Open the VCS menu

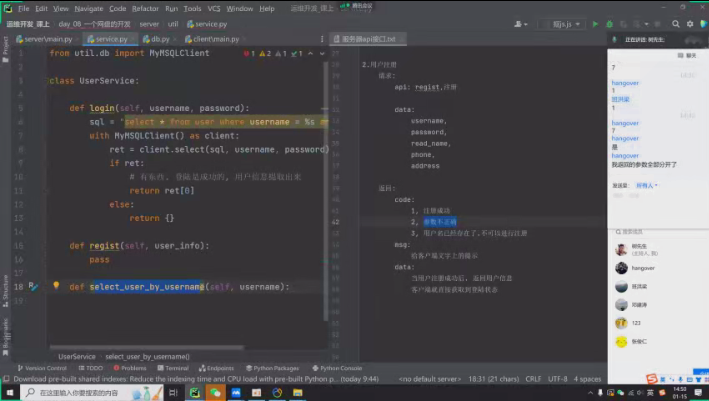pyautogui.click(x=214, y=9)
